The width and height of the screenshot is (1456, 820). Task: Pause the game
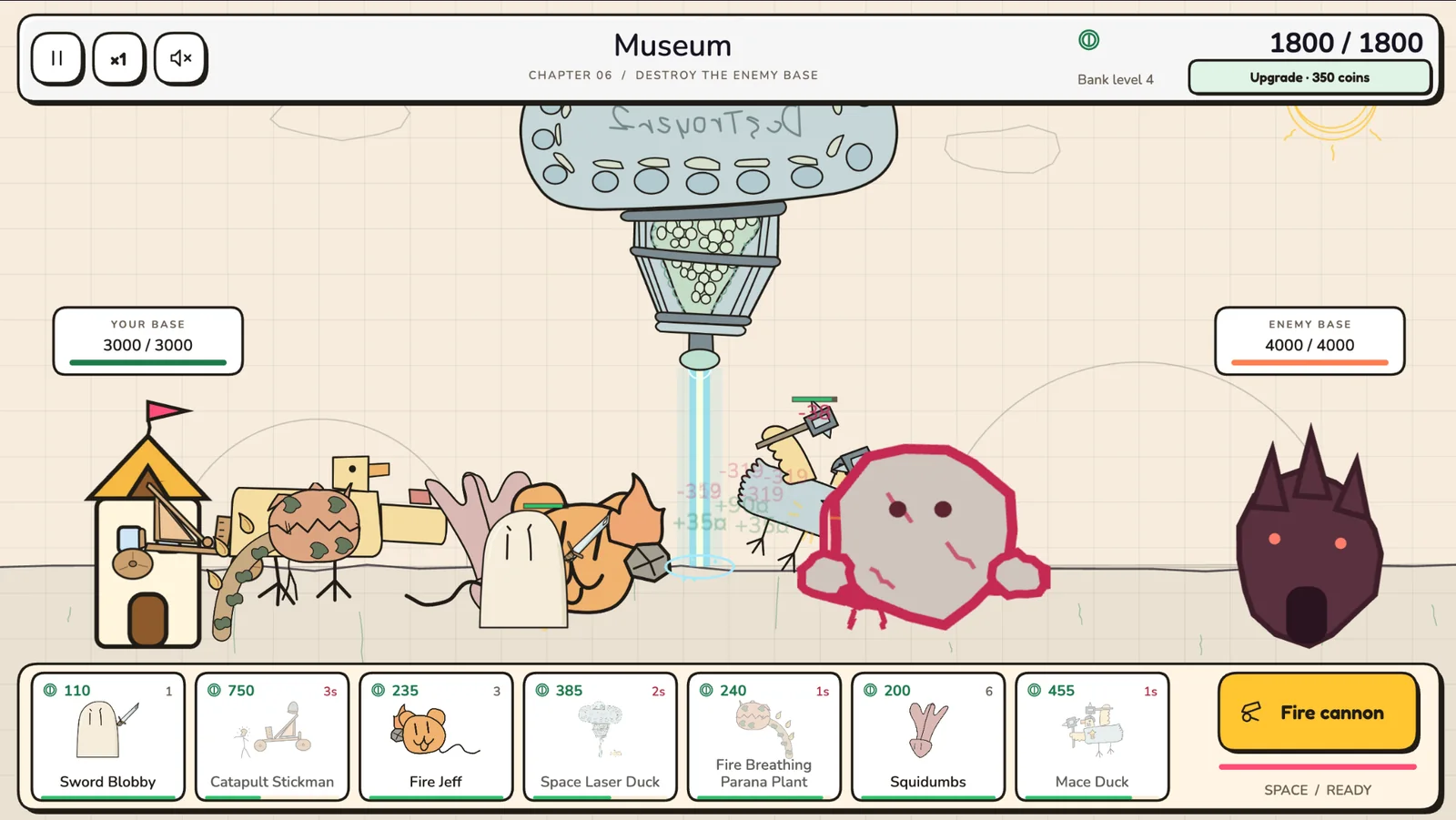pyautogui.click(x=57, y=59)
